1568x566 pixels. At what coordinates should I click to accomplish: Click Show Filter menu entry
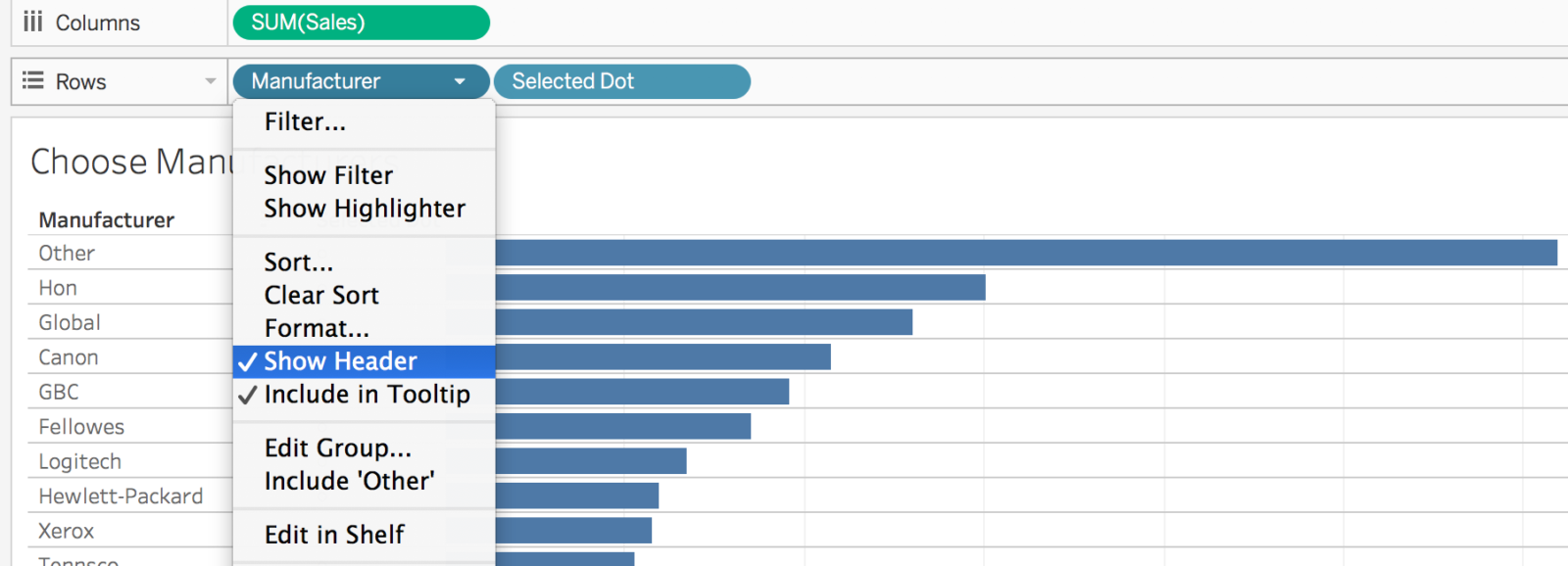pyautogui.click(x=328, y=175)
